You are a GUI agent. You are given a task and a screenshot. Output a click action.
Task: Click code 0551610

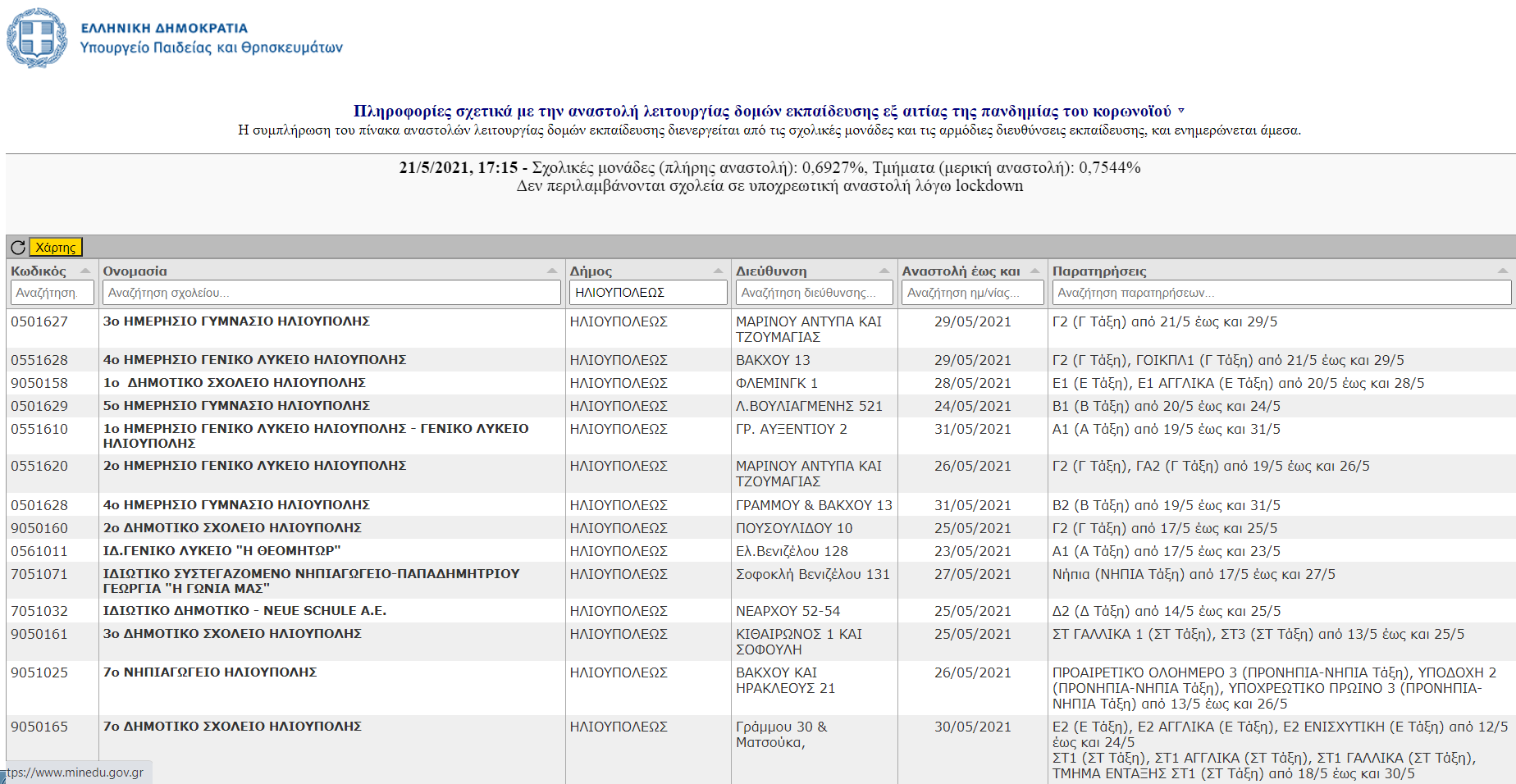[39, 429]
